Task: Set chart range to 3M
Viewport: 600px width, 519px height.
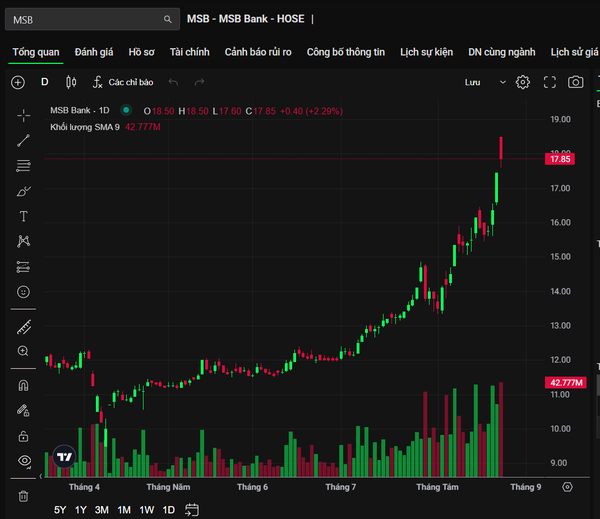Action: tap(102, 510)
